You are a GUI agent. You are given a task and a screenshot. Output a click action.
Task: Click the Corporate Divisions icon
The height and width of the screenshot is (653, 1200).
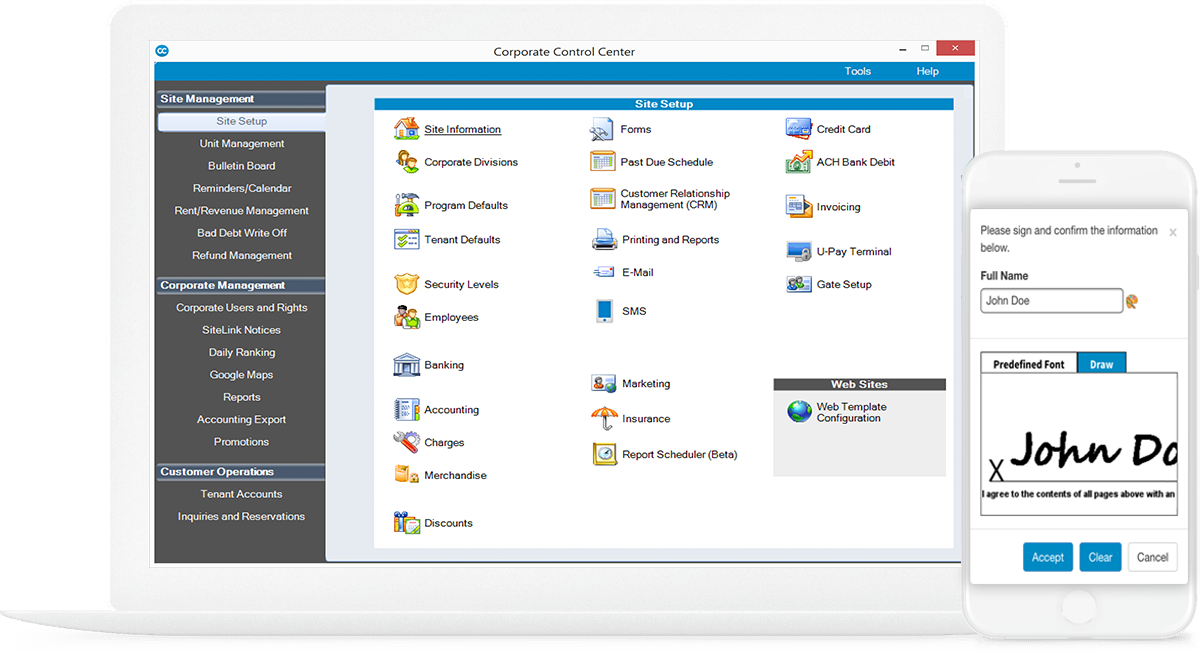click(x=406, y=162)
